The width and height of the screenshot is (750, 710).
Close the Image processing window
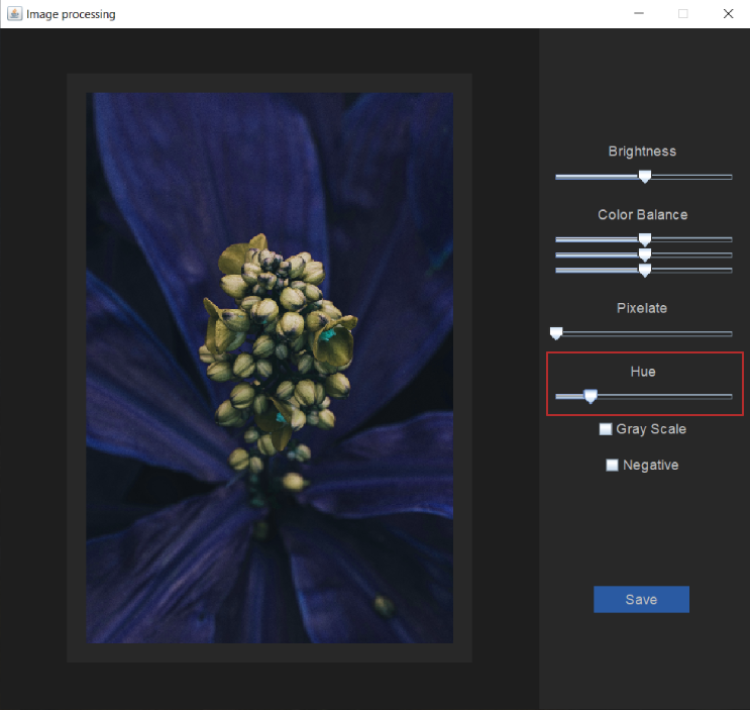tap(728, 13)
